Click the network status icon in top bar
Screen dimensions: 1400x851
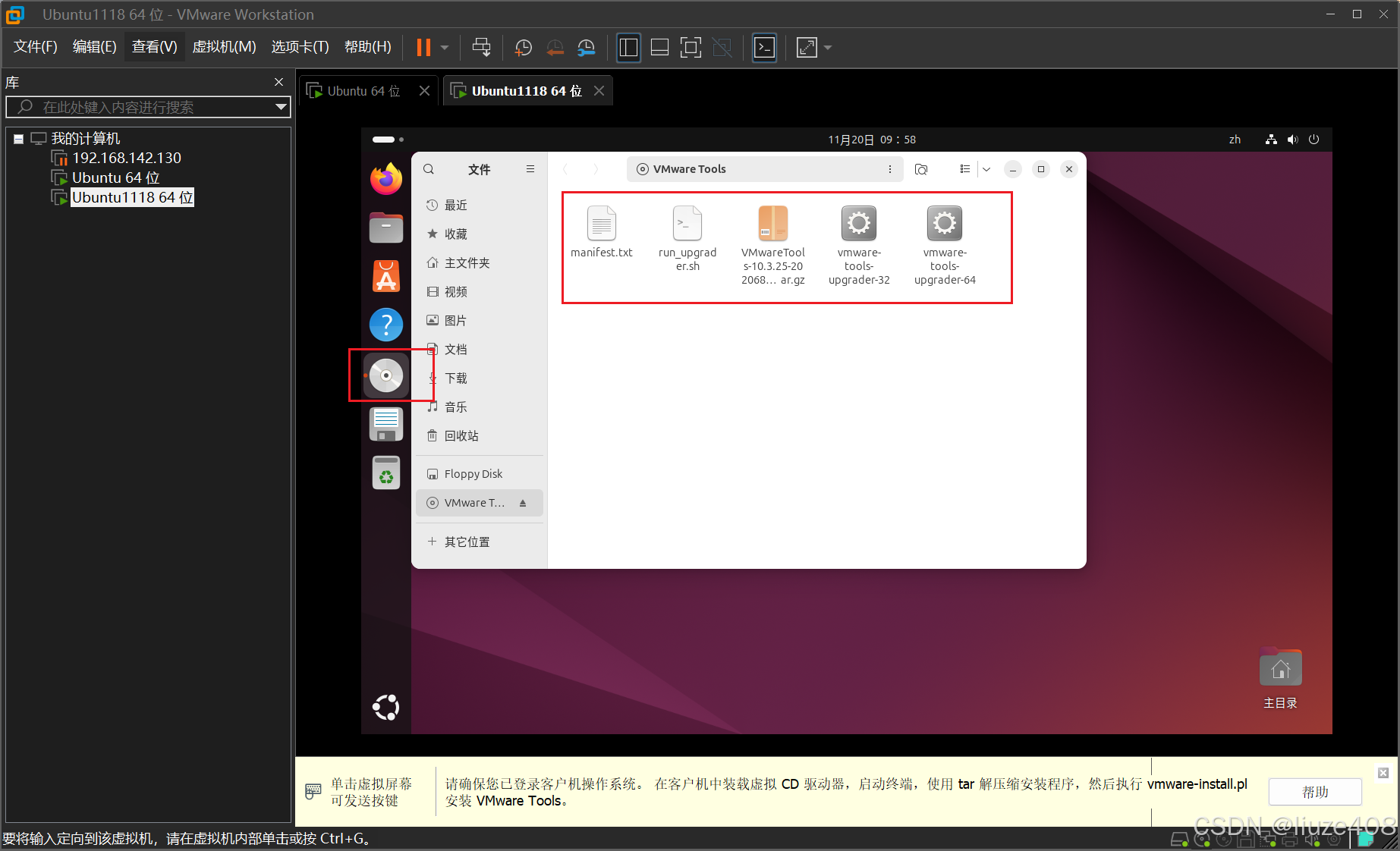(x=1271, y=140)
